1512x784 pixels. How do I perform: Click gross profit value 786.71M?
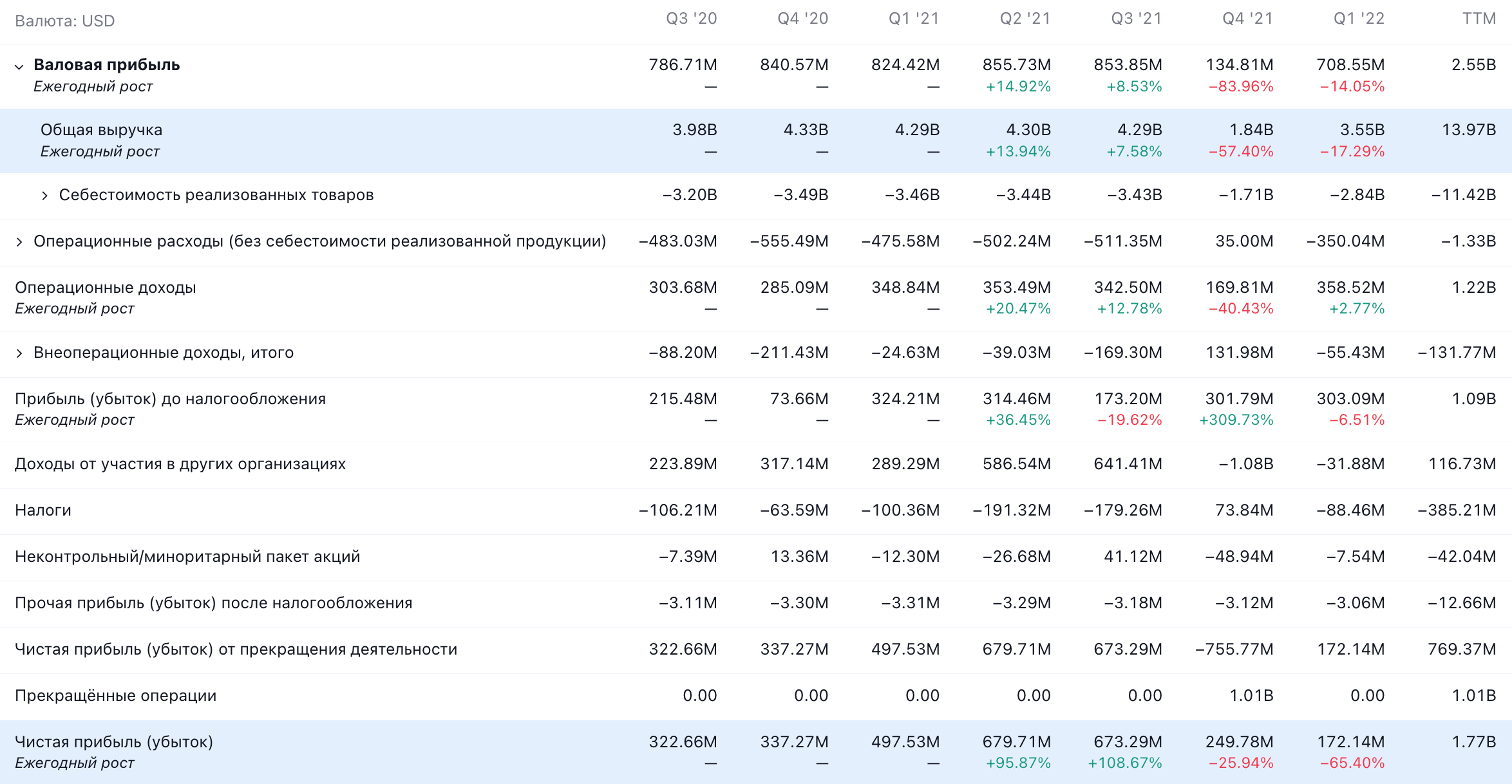click(683, 65)
